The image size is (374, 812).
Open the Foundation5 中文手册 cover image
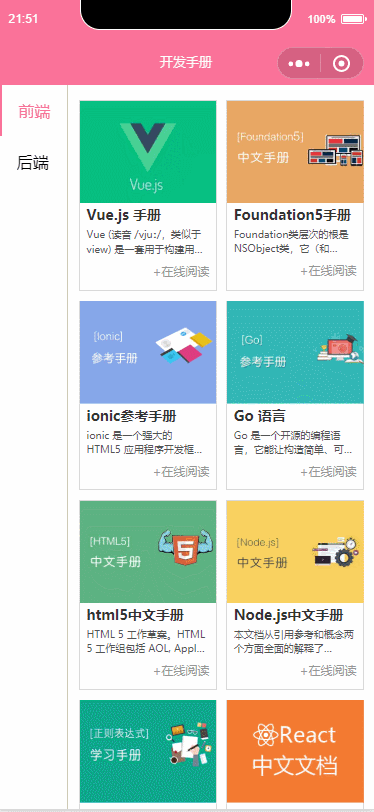pyautogui.click(x=295, y=152)
